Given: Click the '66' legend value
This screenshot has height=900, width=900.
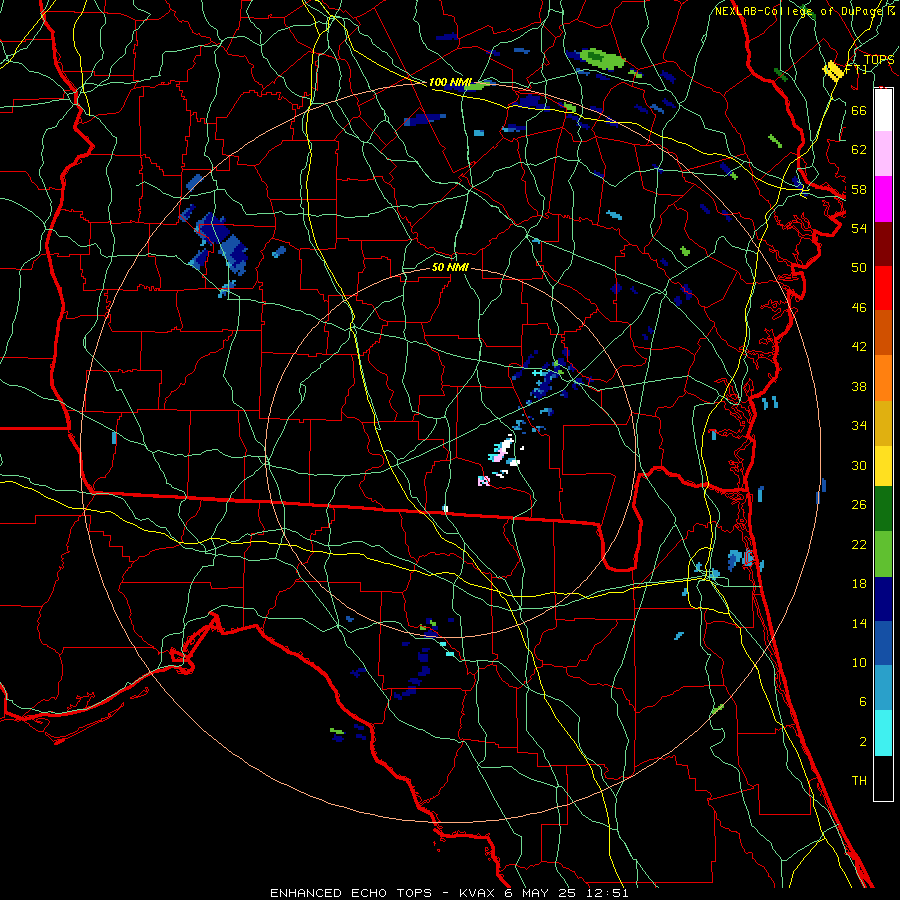Looking at the screenshot, I should coord(859,110).
